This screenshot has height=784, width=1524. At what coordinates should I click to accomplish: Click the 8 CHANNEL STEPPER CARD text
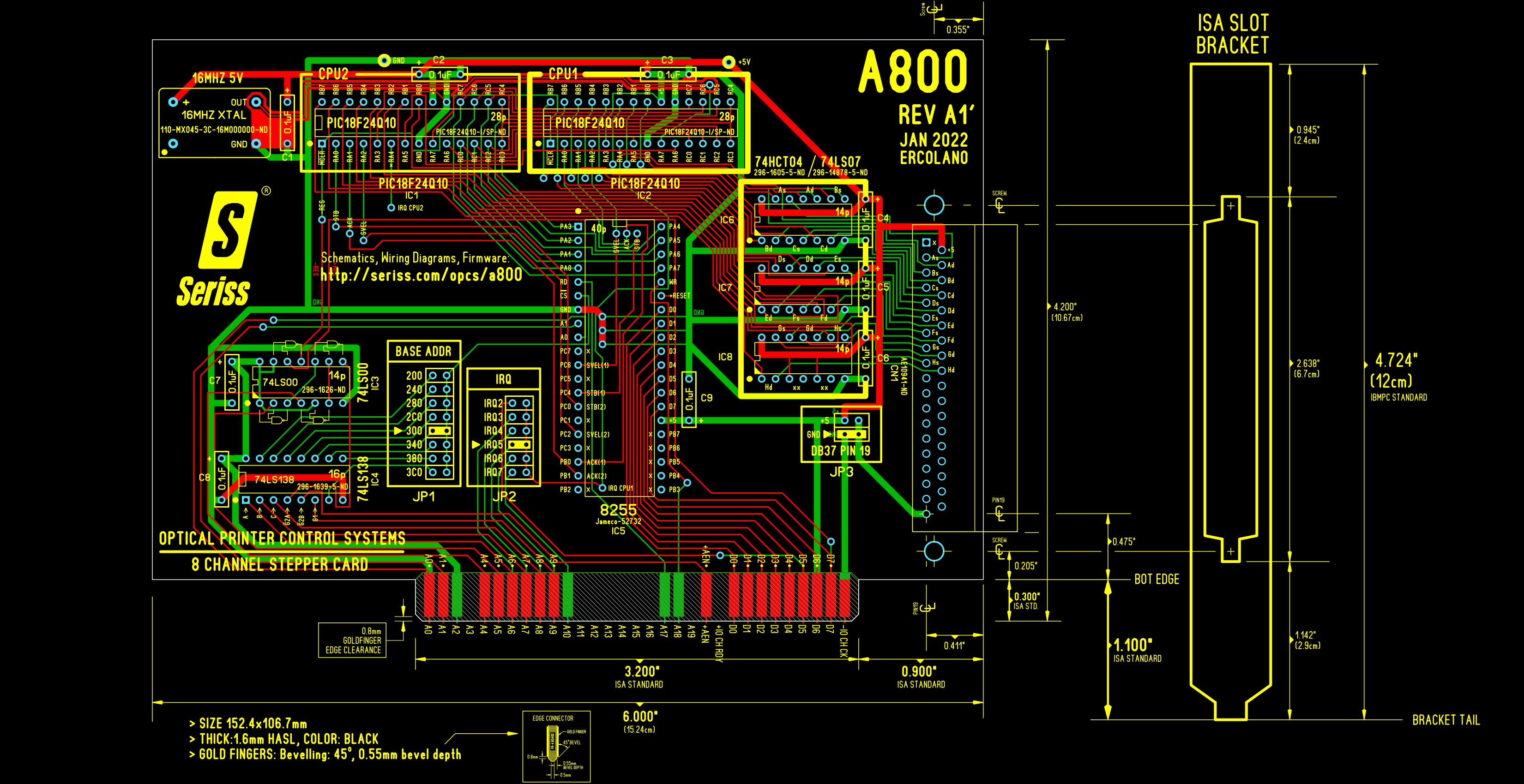pos(280,564)
